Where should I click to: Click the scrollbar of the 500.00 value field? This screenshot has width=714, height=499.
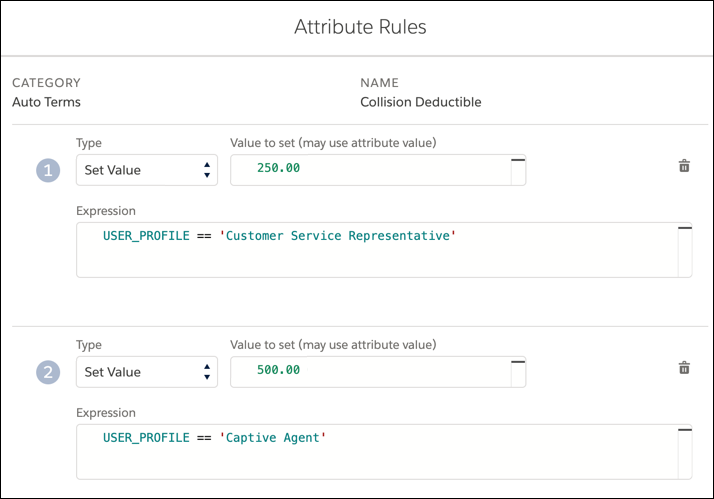(518, 372)
